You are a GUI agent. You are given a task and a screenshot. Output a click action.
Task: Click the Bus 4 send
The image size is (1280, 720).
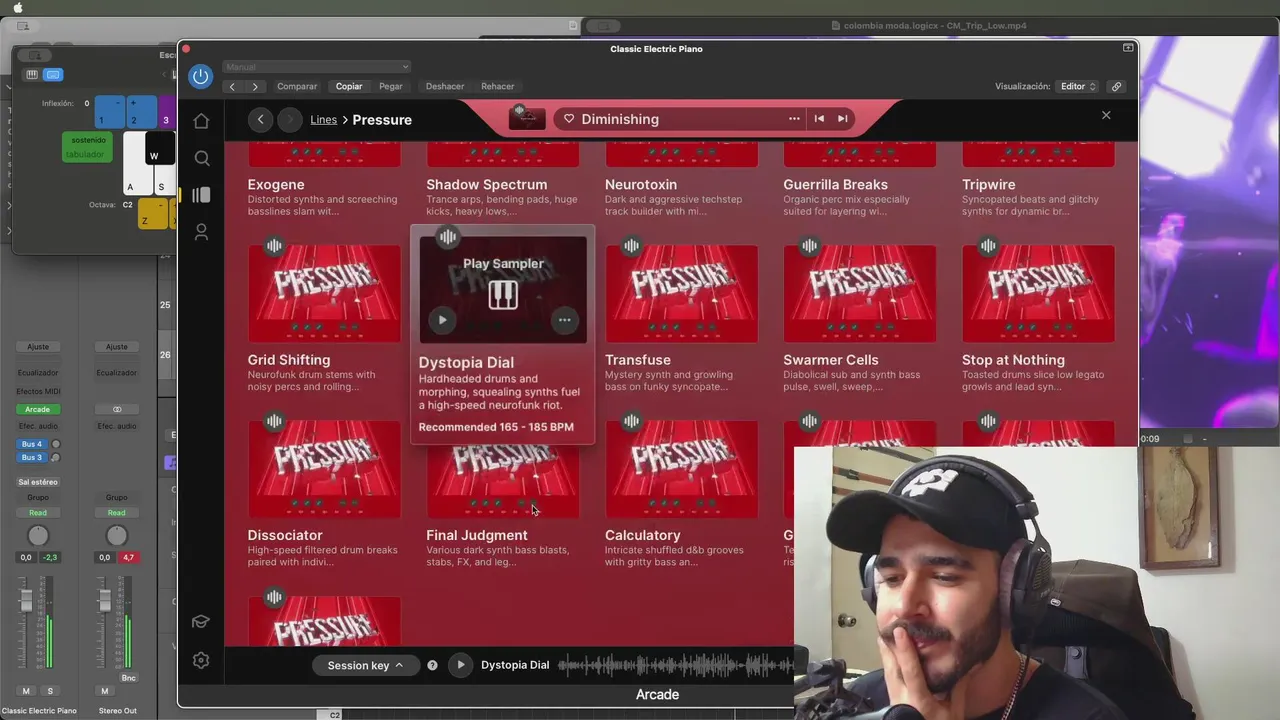(32, 444)
